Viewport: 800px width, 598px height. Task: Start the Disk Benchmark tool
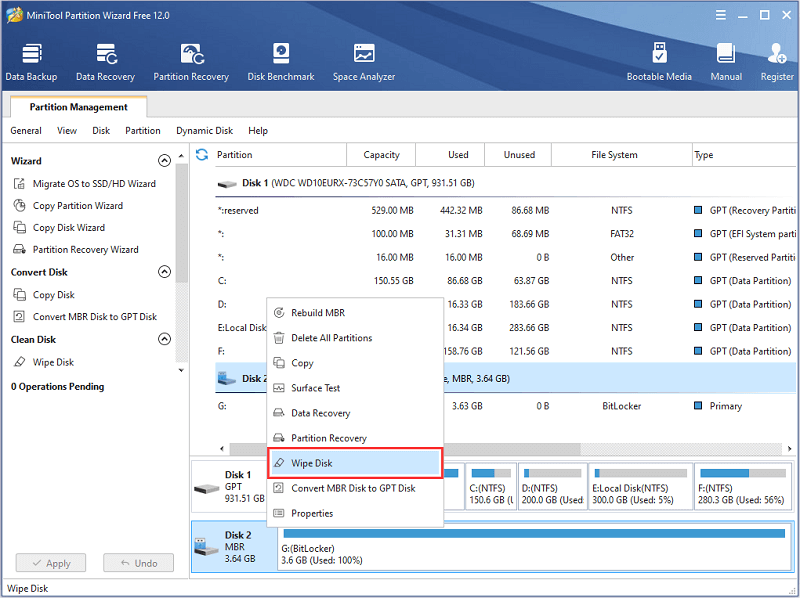[281, 62]
